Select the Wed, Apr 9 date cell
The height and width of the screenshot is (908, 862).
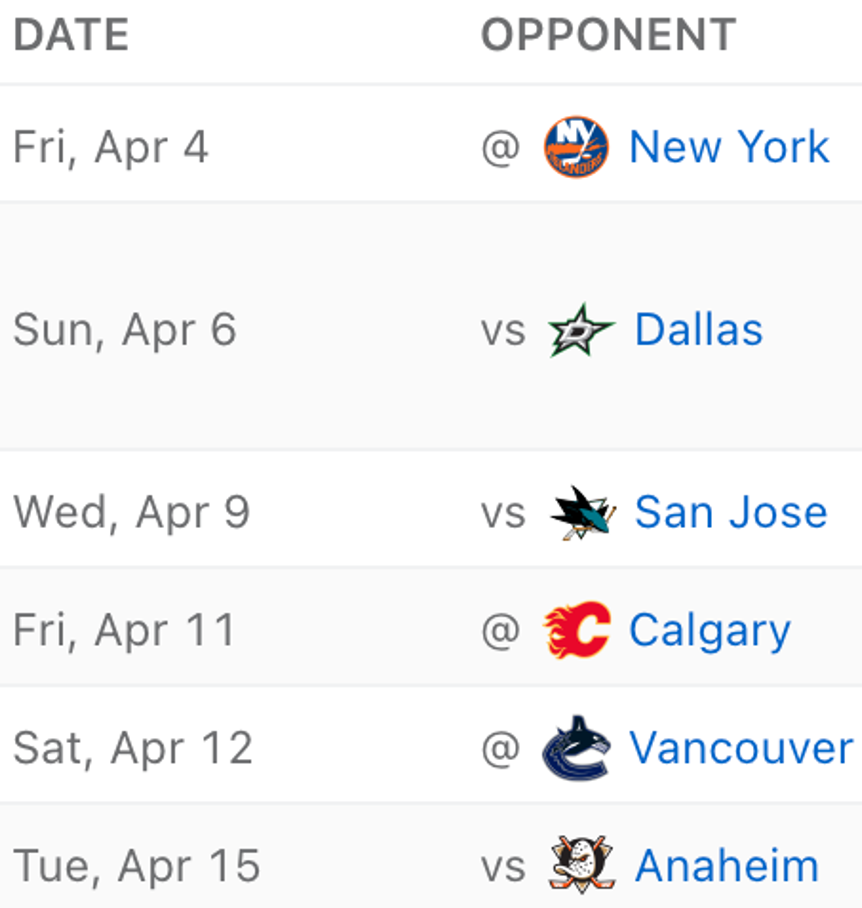point(131,513)
